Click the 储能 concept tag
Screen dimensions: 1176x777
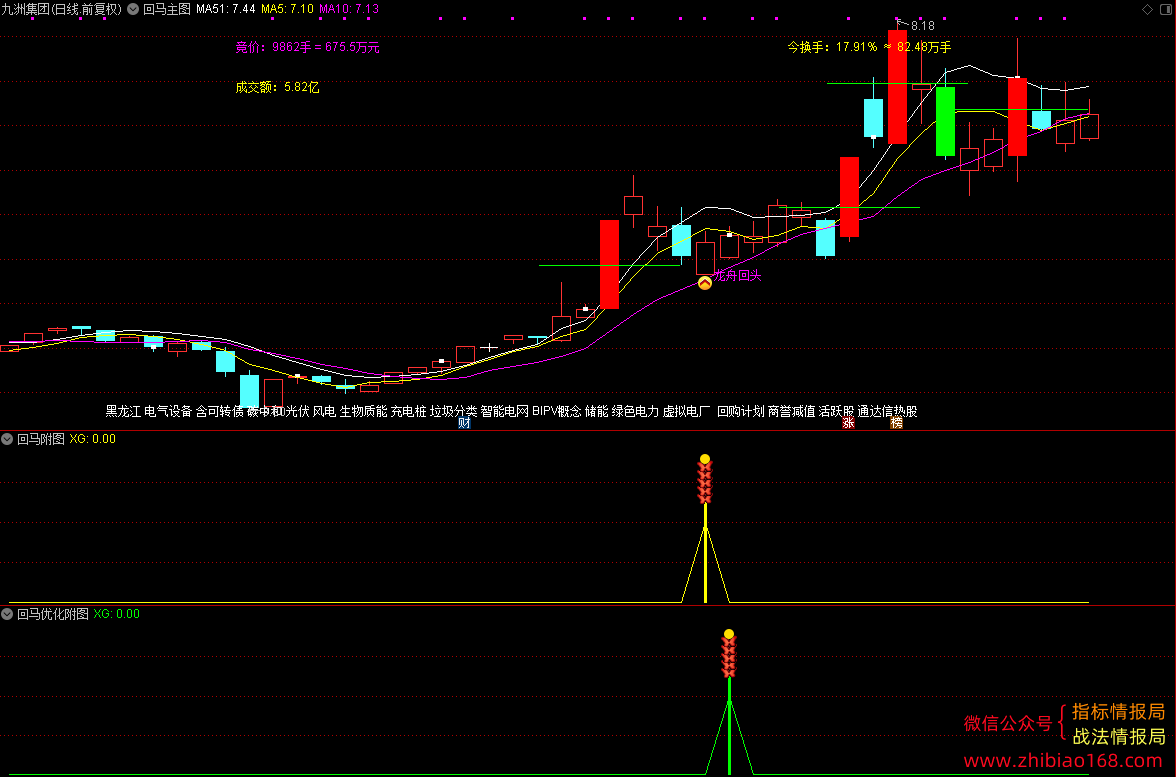[597, 411]
